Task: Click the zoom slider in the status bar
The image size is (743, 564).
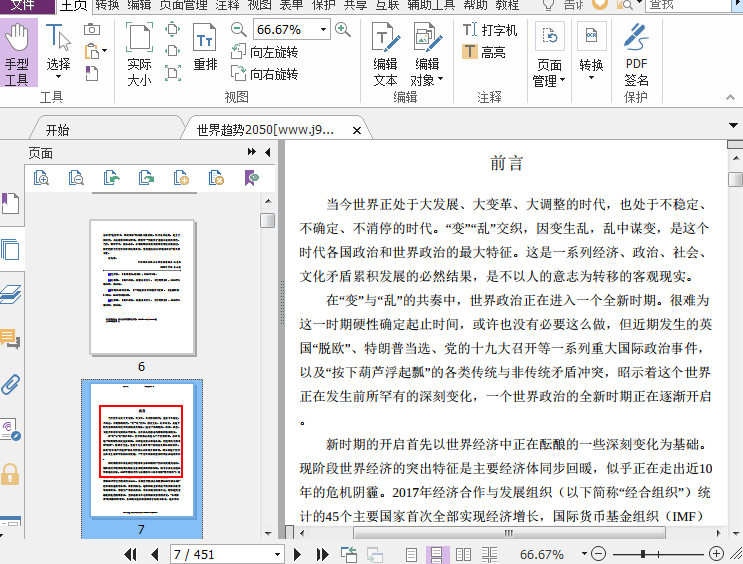Action: (652, 554)
